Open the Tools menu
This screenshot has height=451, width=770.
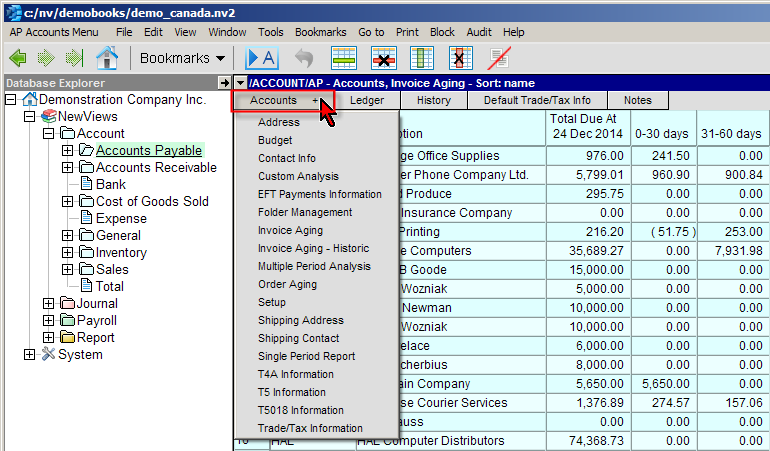coord(270,32)
